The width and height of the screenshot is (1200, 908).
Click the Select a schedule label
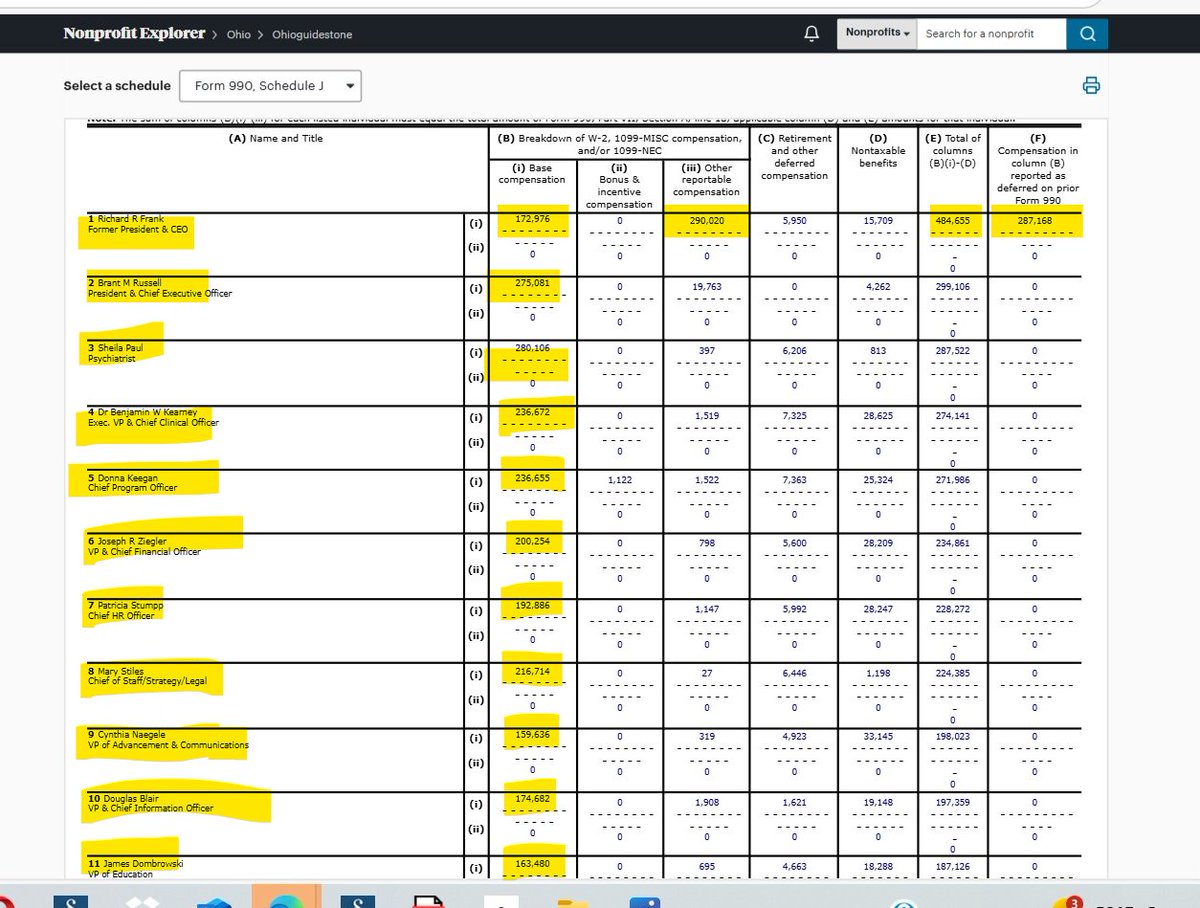[x=117, y=86]
